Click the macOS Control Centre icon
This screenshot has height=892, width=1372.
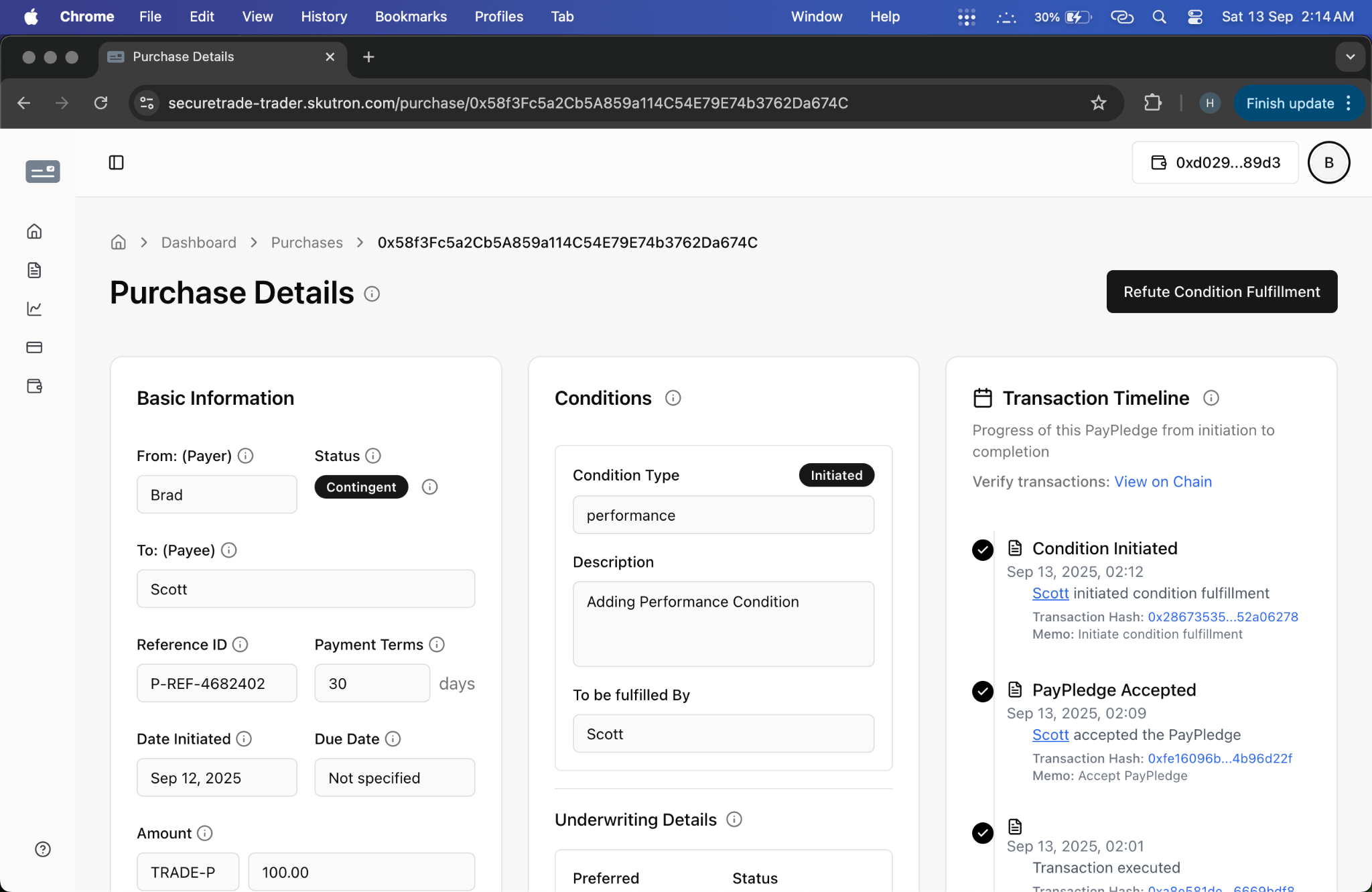(x=1195, y=17)
